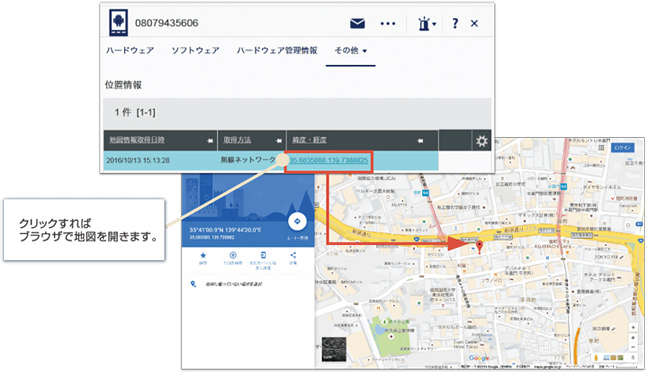This screenshot has width=648, height=372.
Task: Click the round route directions button
Action: tap(297, 222)
